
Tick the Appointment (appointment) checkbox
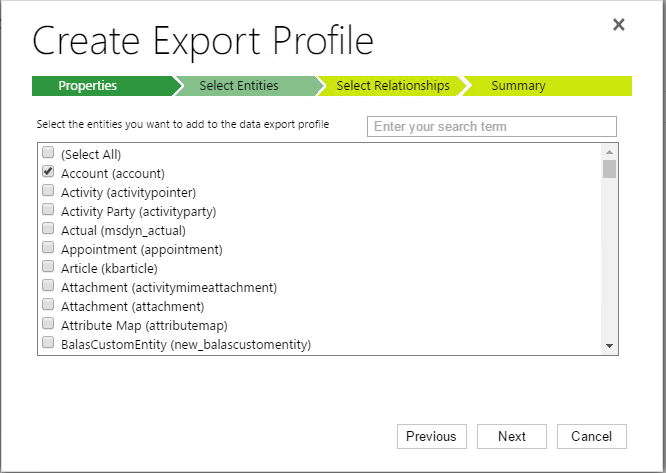tap(48, 247)
